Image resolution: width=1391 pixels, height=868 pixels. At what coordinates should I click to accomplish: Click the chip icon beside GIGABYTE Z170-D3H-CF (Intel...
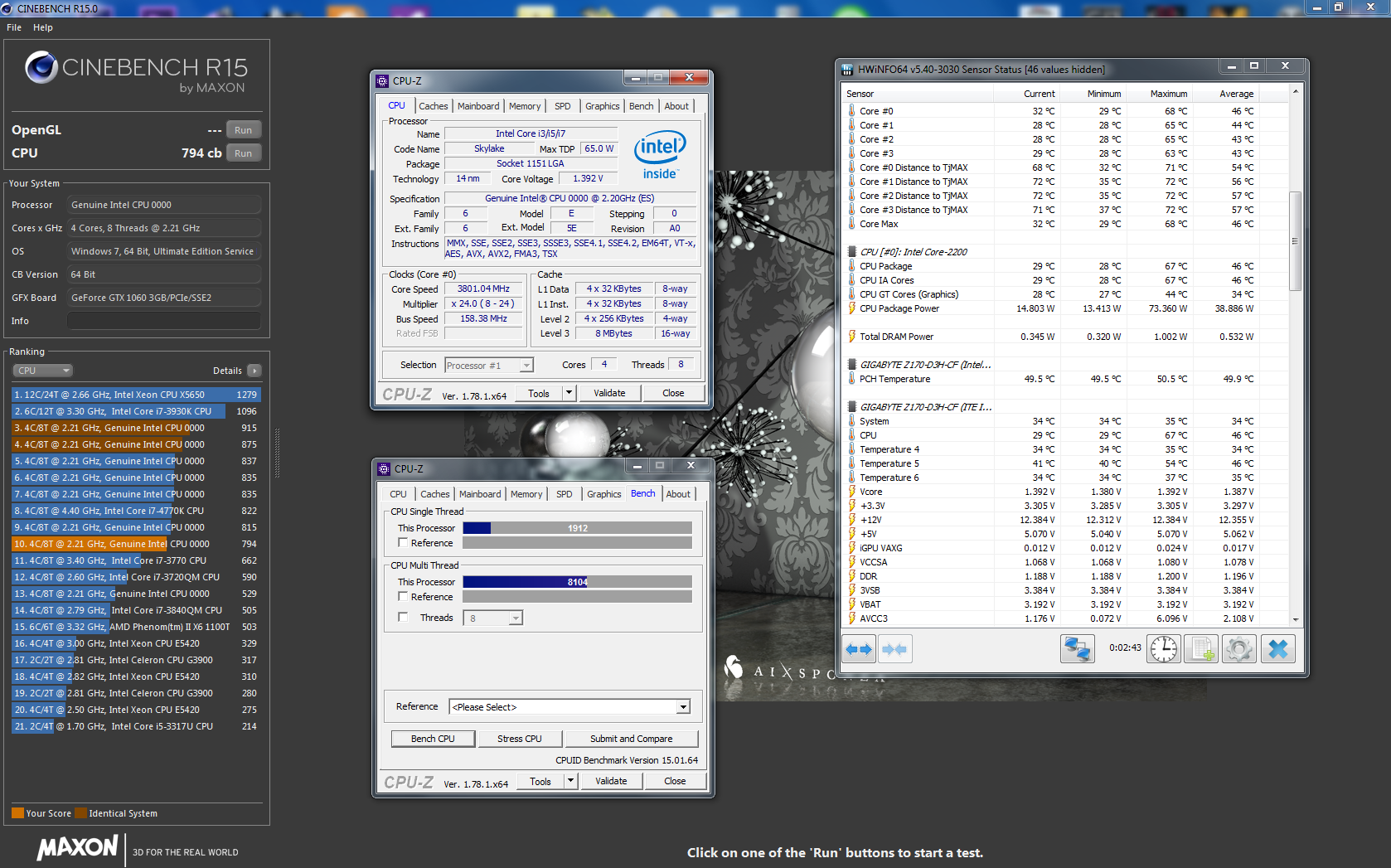[x=851, y=365]
